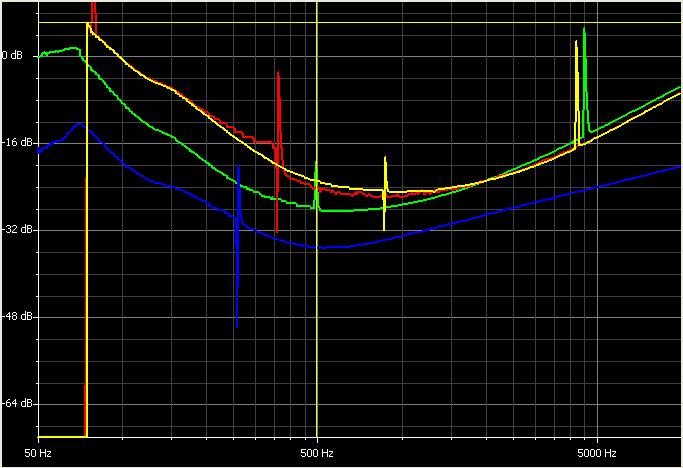Grab the yellow vertical cursor at 500 Hz
This screenshot has height=468, width=683.
pyautogui.click(x=317, y=300)
